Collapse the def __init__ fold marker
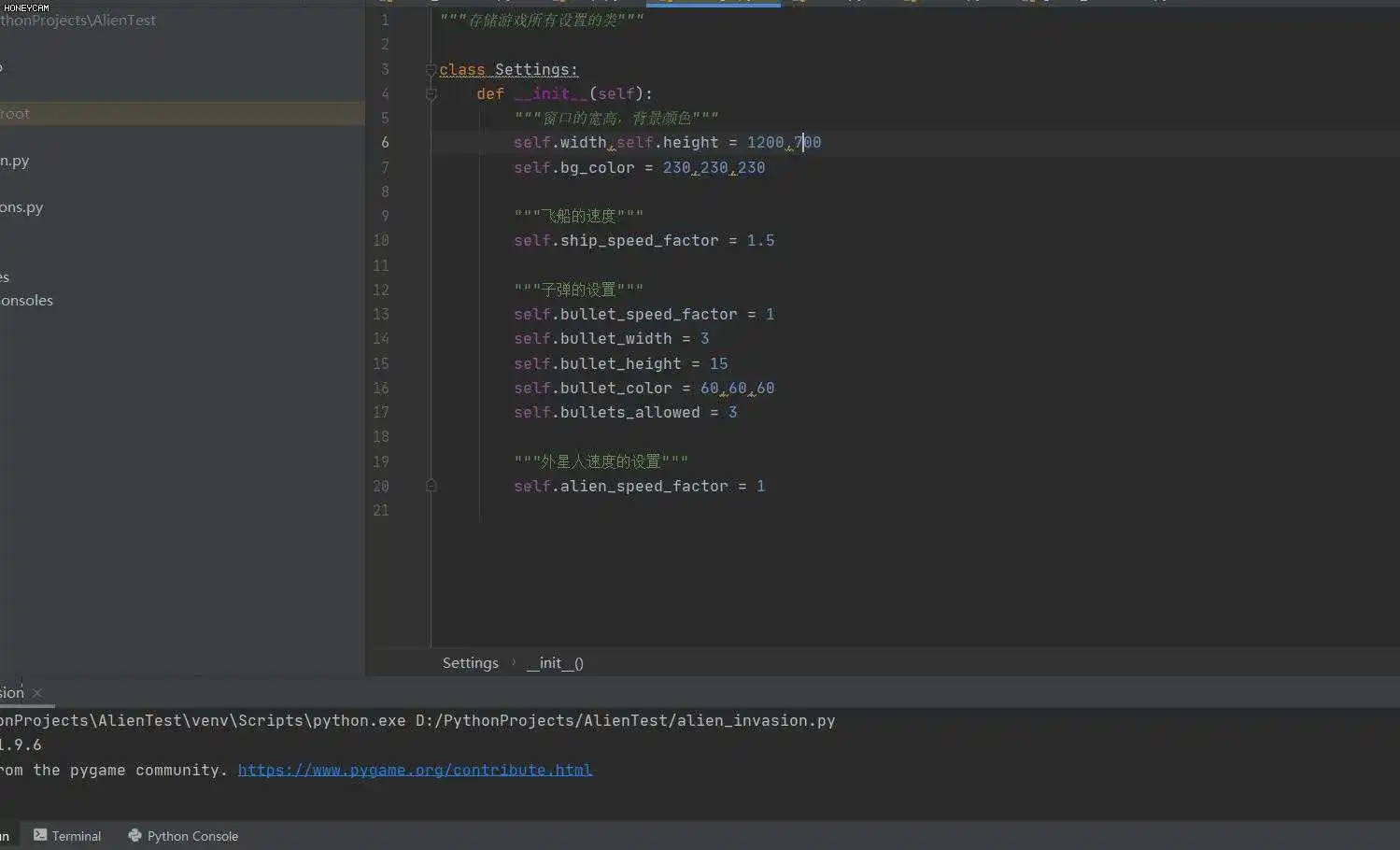Image resolution: width=1400 pixels, height=850 pixels. pos(431,94)
